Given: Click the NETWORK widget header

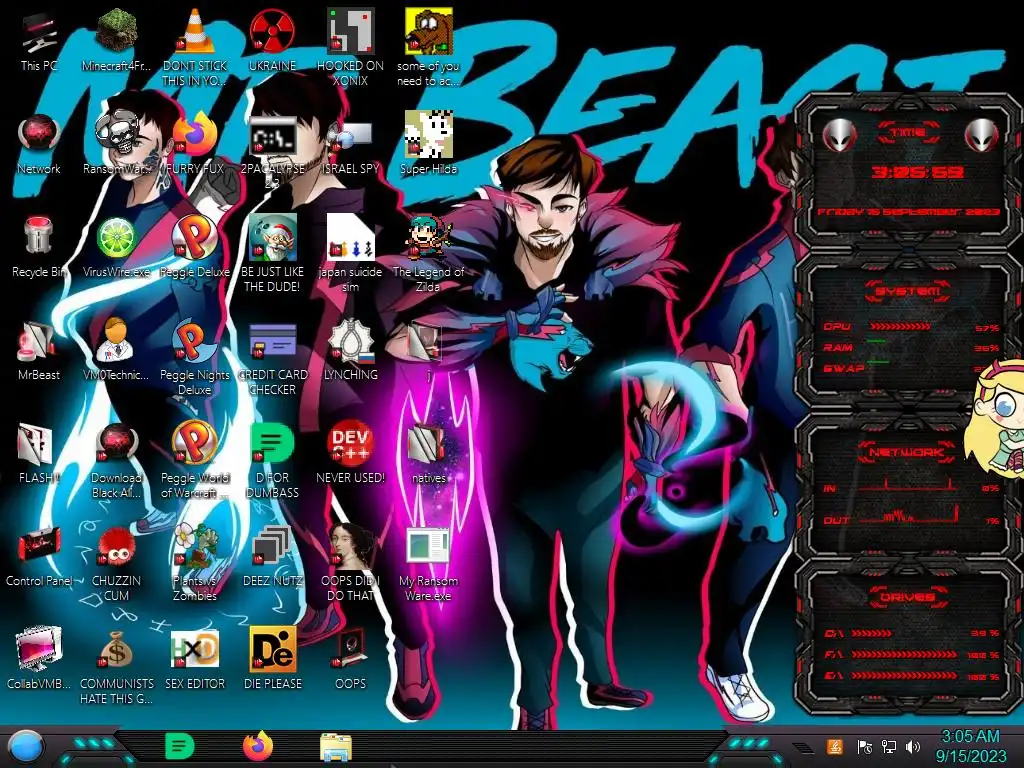Looking at the screenshot, I should coord(907,452).
